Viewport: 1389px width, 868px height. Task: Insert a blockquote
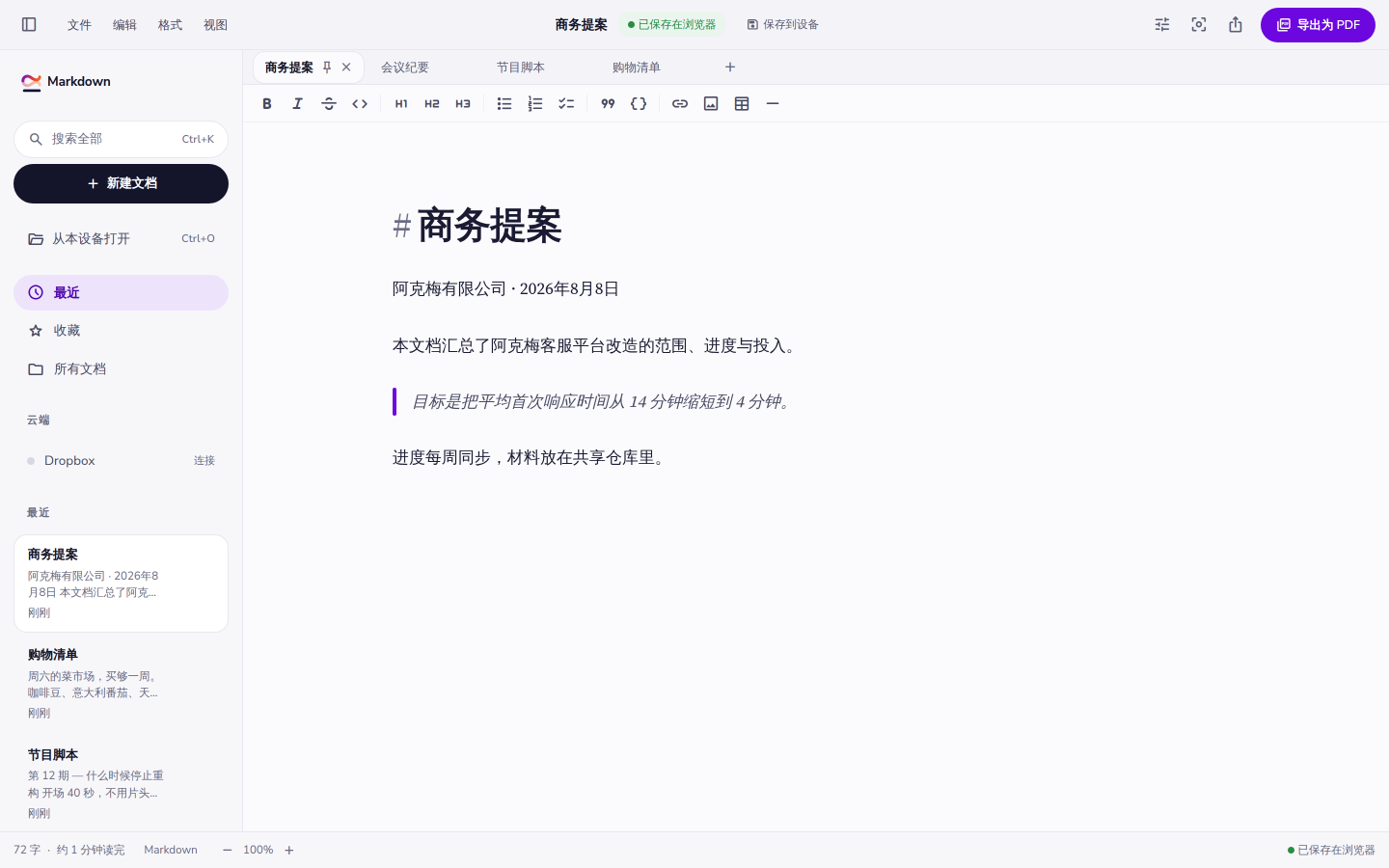tap(608, 104)
